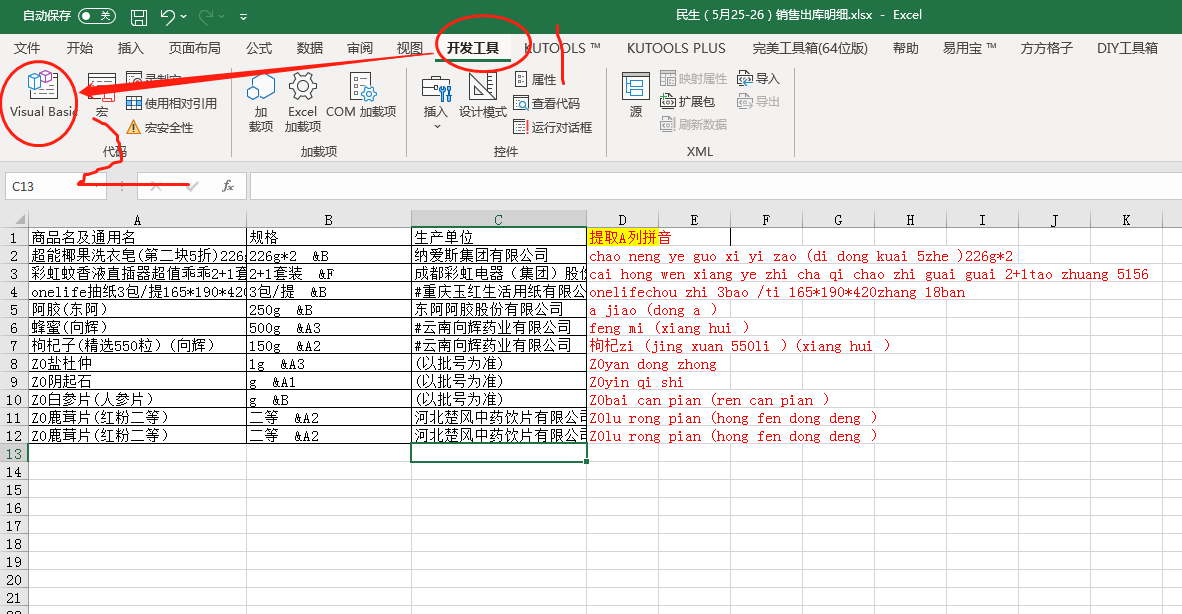The height and width of the screenshot is (614, 1182).
Task: Open the 审阅 tab
Action: pos(360,48)
